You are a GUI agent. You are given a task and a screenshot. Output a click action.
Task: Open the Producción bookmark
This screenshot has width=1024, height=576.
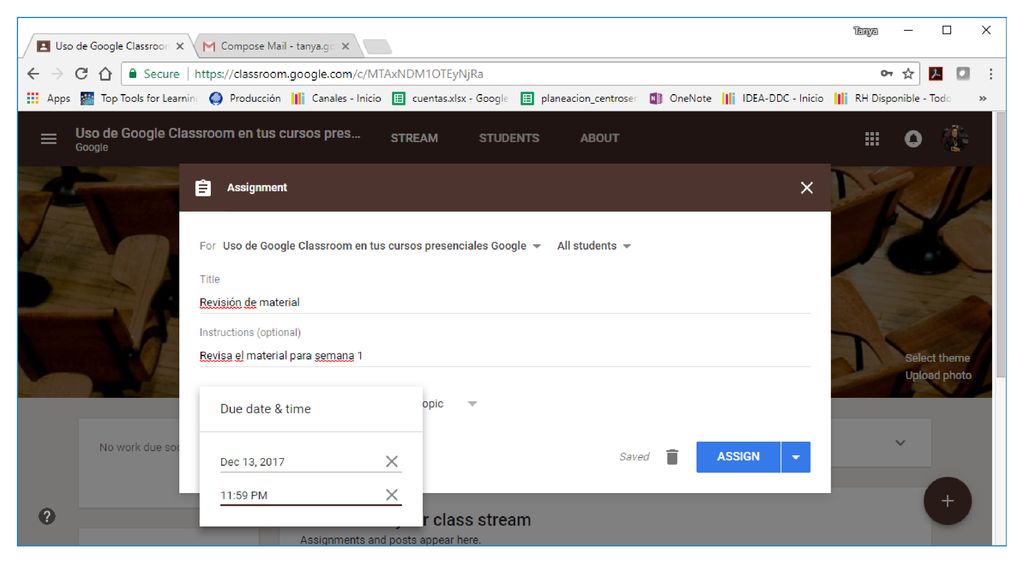point(245,98)
